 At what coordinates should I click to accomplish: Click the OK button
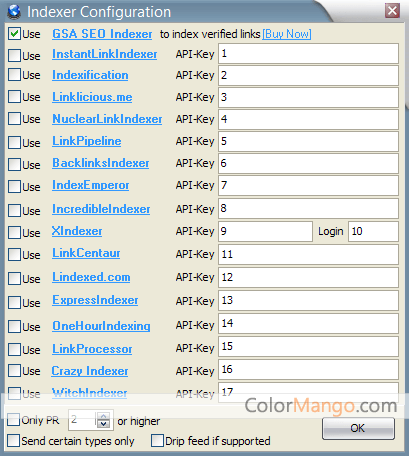point(358,428)
